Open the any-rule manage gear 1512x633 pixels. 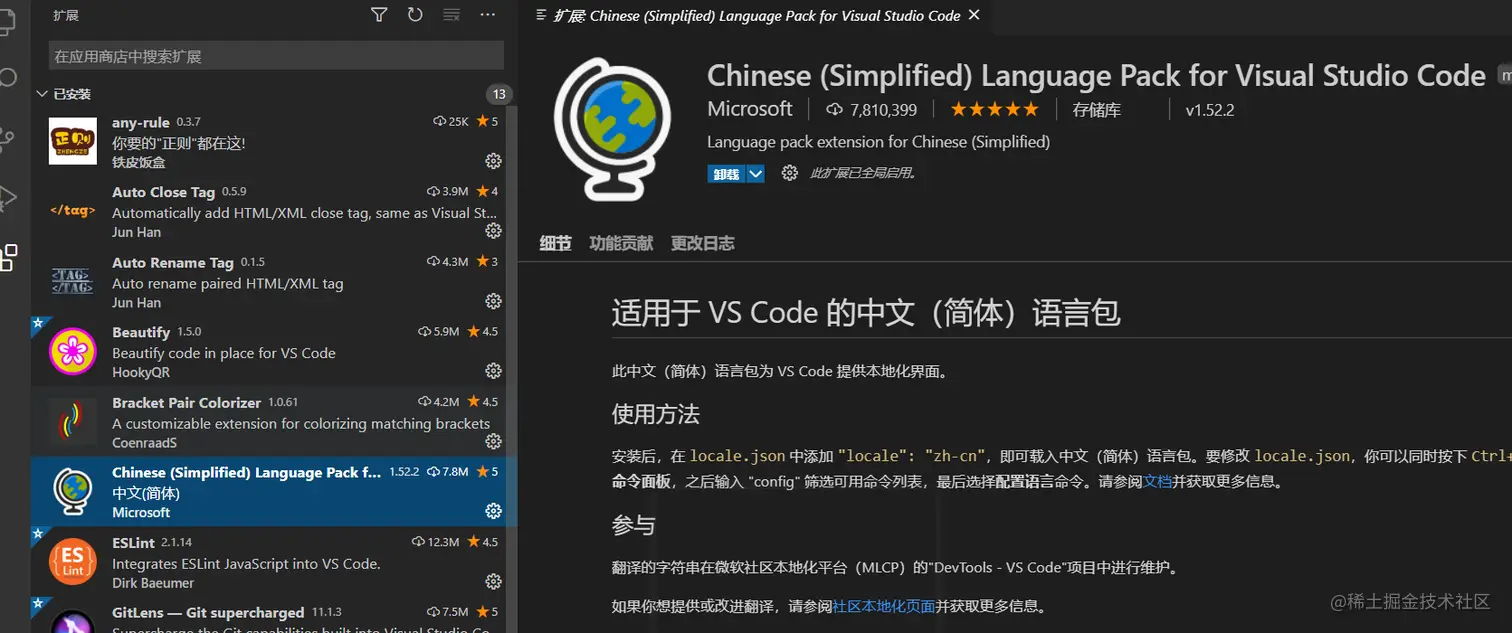pos(493,161)
